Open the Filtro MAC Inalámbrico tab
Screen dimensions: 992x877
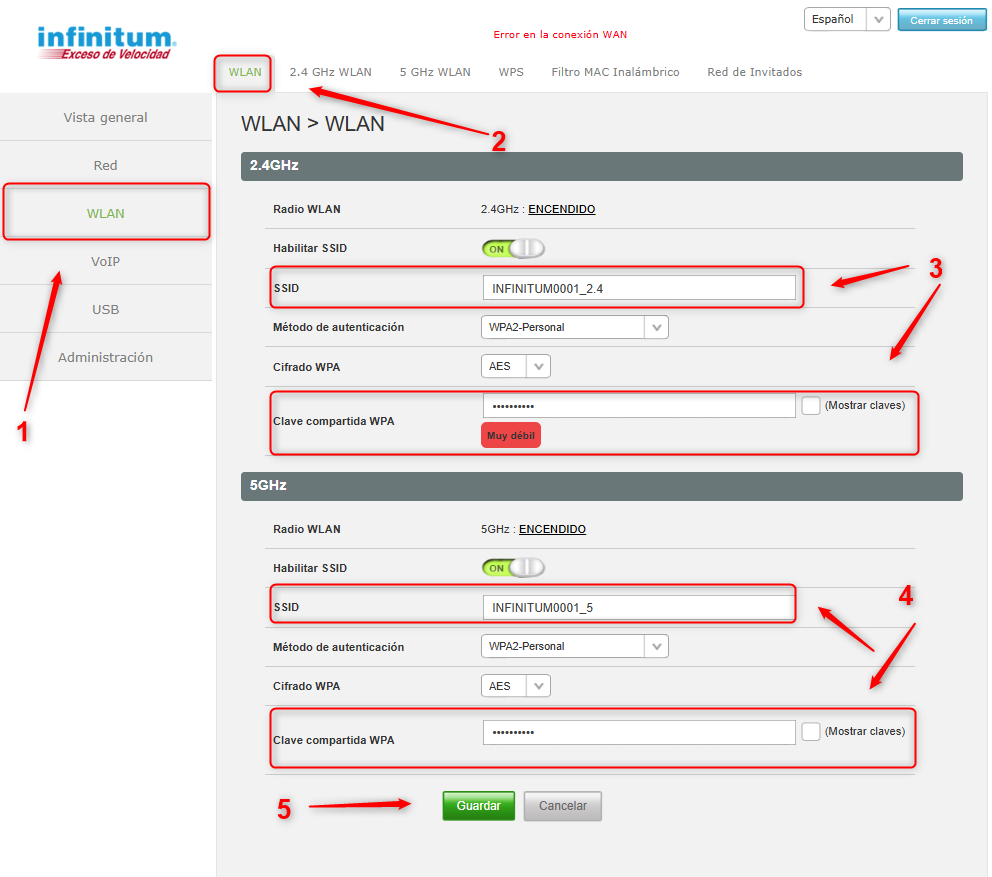click(x=615, y=72)
